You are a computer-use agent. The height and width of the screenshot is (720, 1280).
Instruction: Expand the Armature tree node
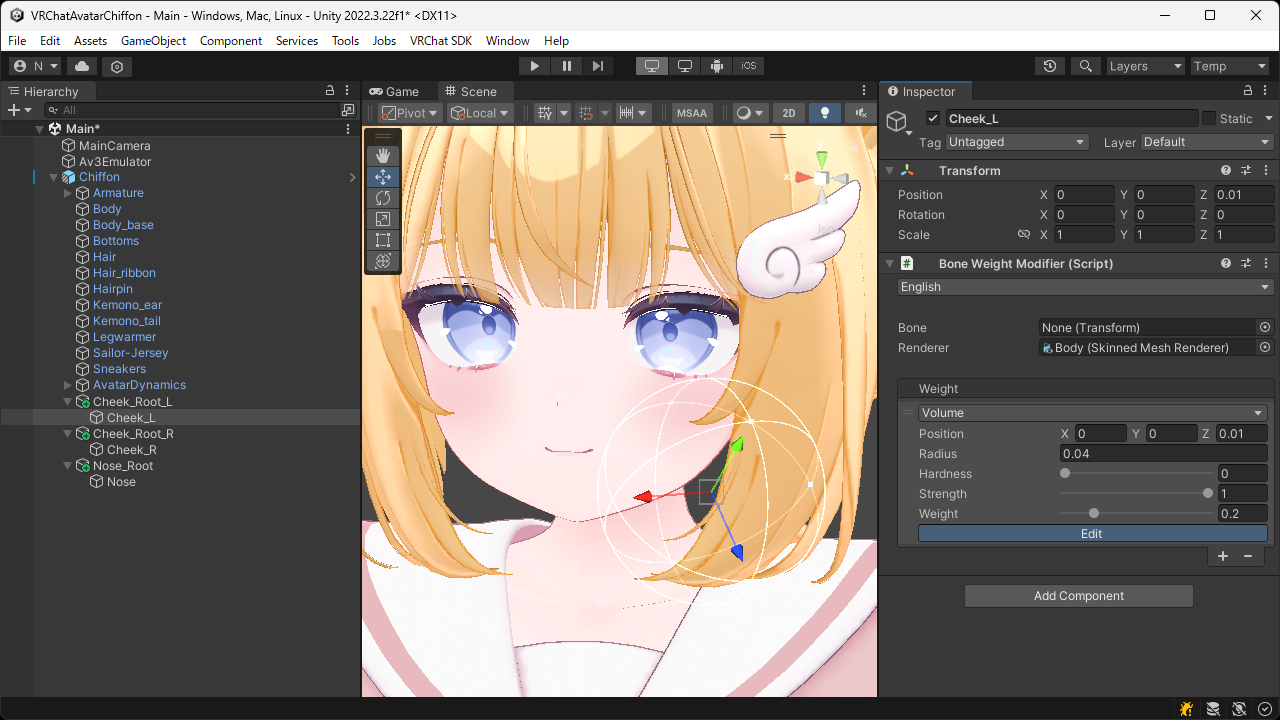click(68, 193)
